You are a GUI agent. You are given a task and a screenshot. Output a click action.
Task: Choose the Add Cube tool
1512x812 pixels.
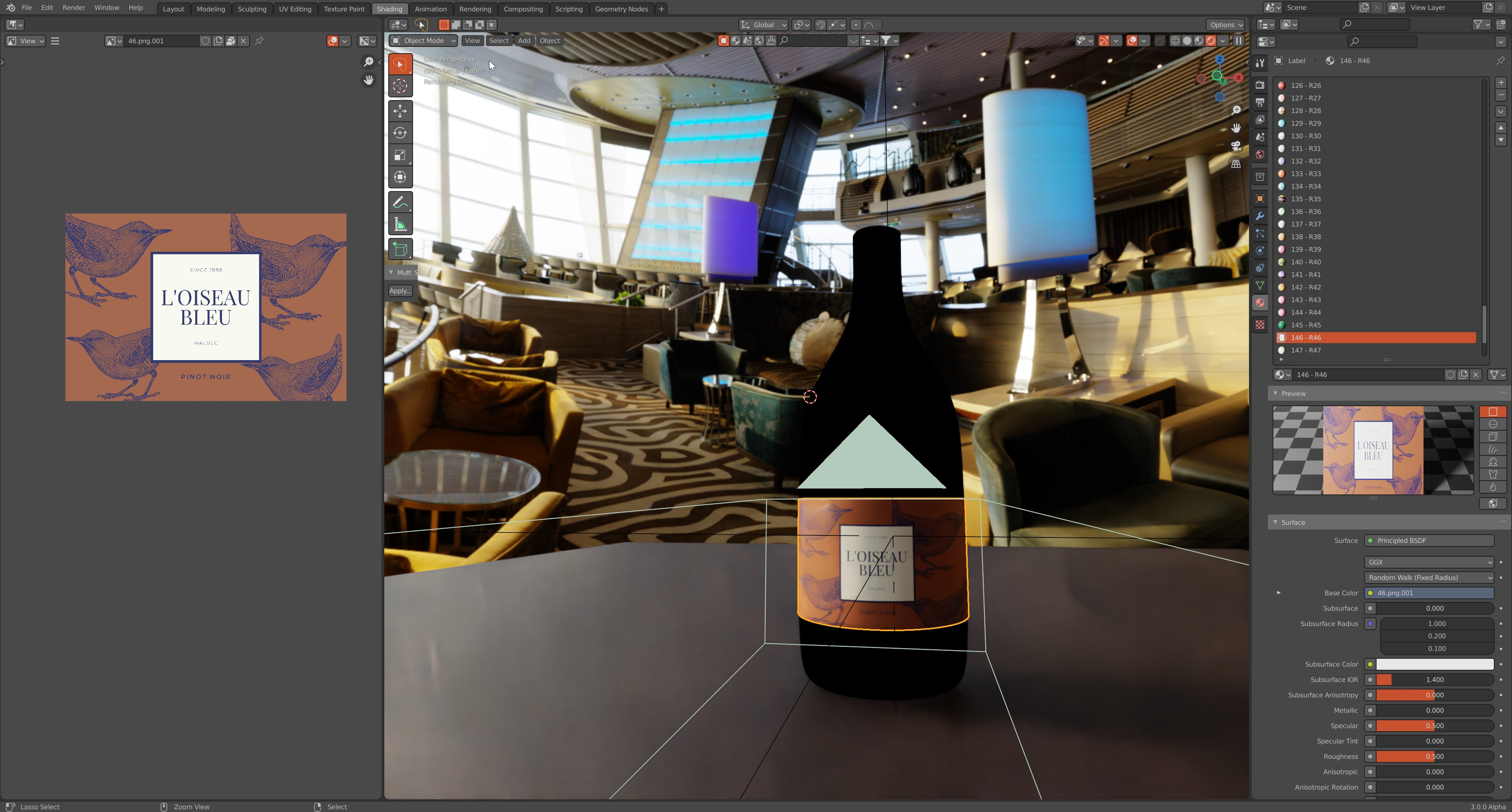400,249
